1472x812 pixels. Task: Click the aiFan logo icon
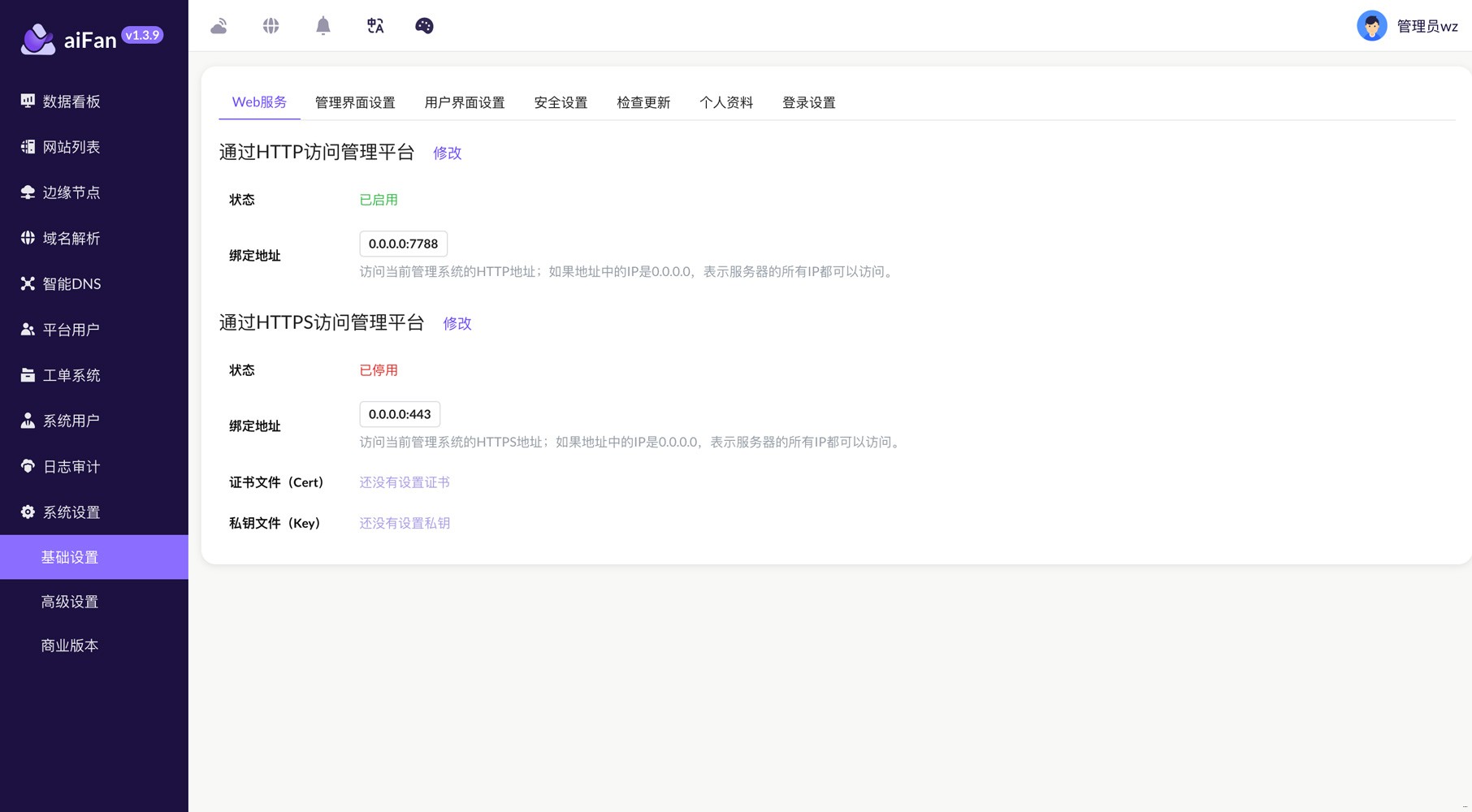coord(37,39)
